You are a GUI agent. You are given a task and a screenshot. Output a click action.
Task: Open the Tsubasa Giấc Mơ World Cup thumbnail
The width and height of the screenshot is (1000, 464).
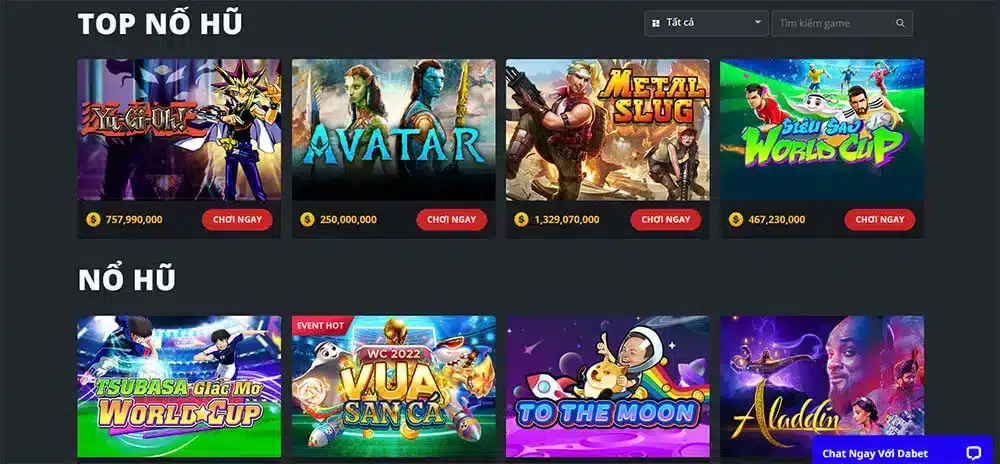coord(179,387)
